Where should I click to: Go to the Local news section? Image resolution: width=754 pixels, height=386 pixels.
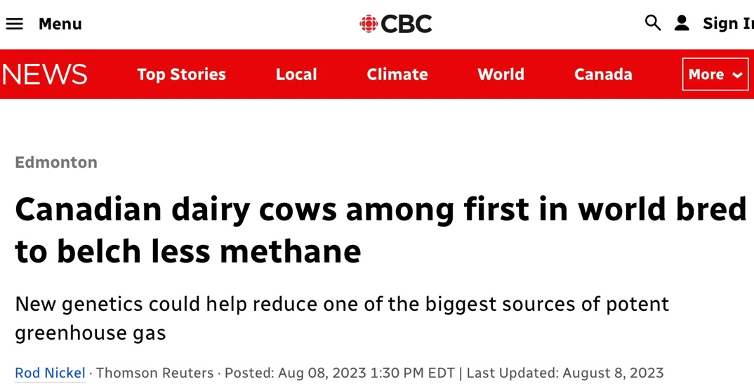tap(296, 75)
